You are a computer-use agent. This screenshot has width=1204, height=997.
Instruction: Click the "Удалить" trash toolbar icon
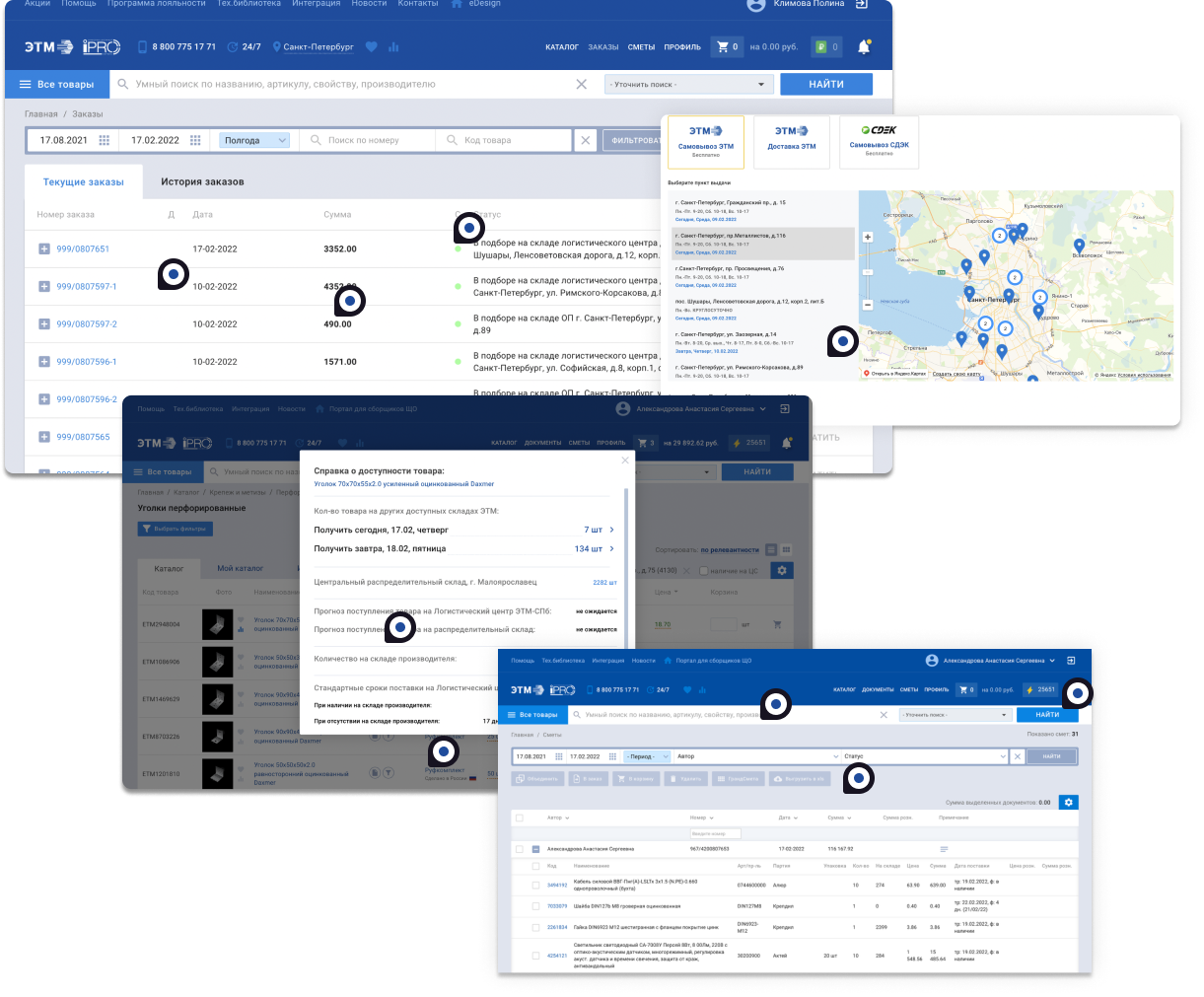(673, 779)
